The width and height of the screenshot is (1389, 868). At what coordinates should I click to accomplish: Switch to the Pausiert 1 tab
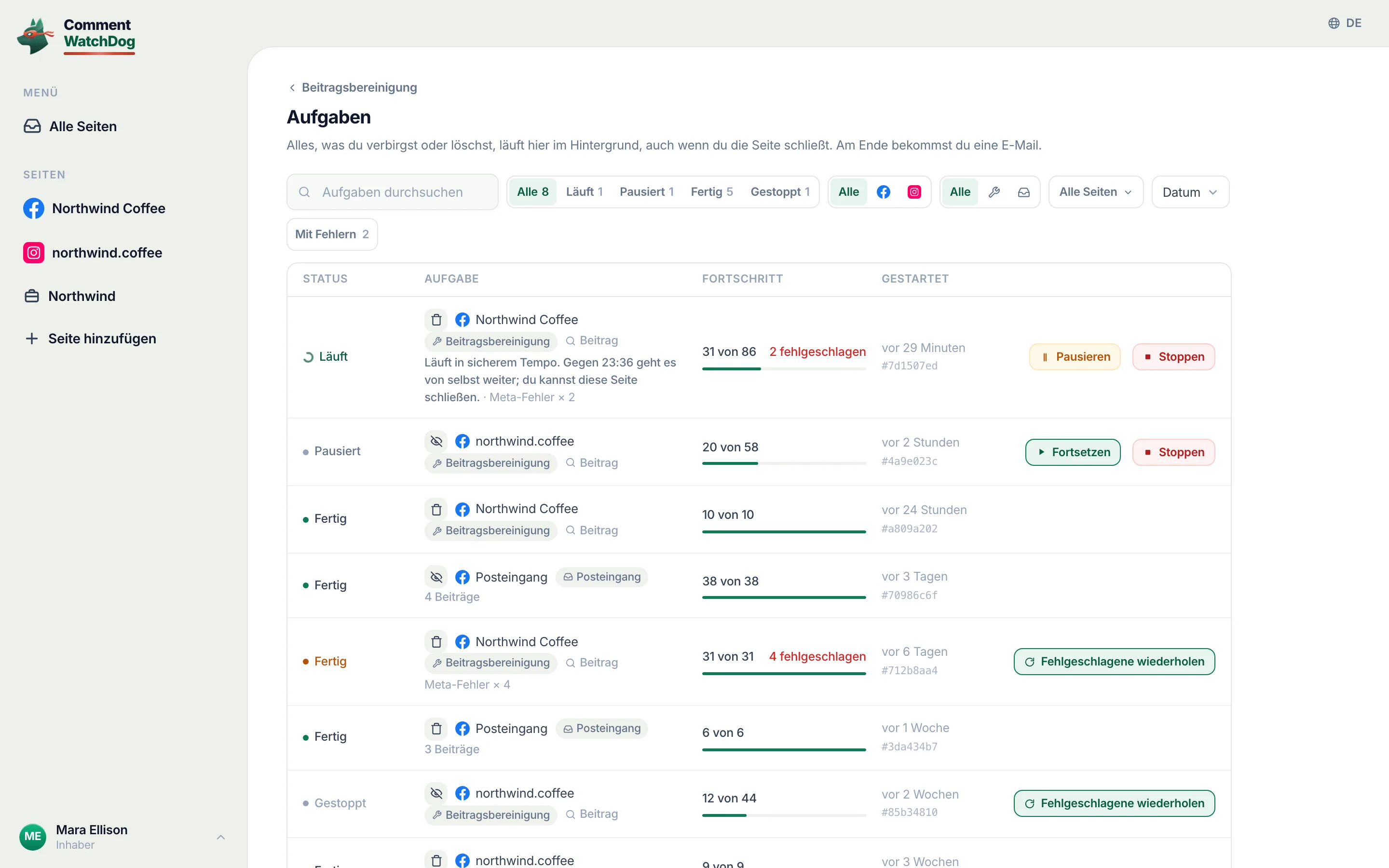(x=646, y=192)
